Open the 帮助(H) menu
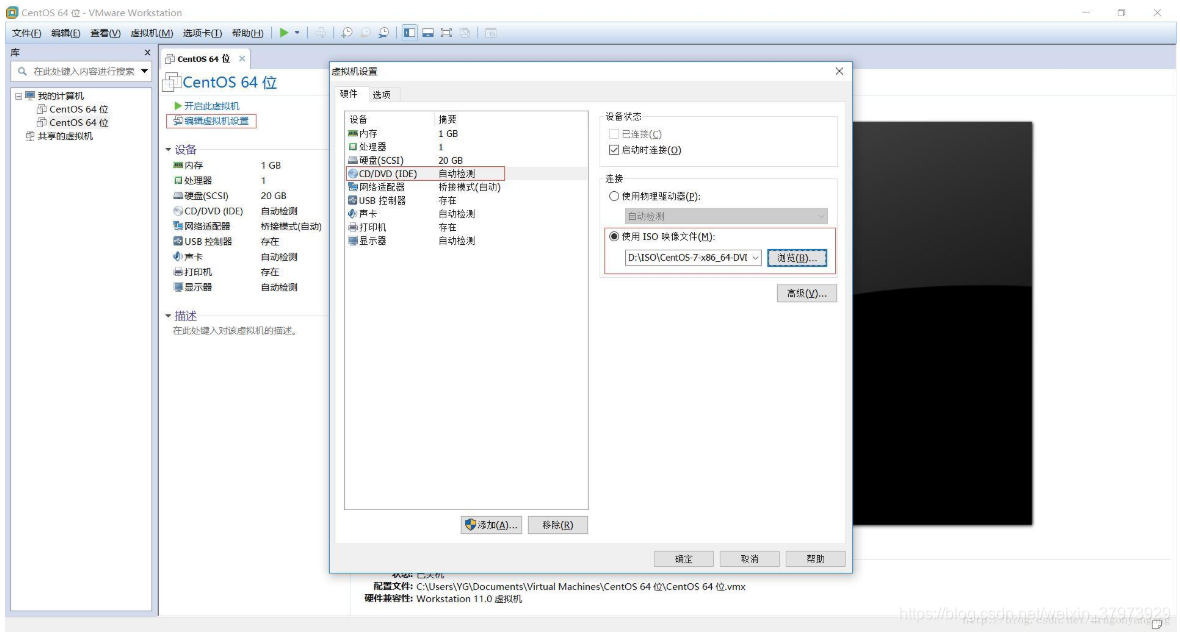Screen dimensions: 1180x632 point(248,33)
